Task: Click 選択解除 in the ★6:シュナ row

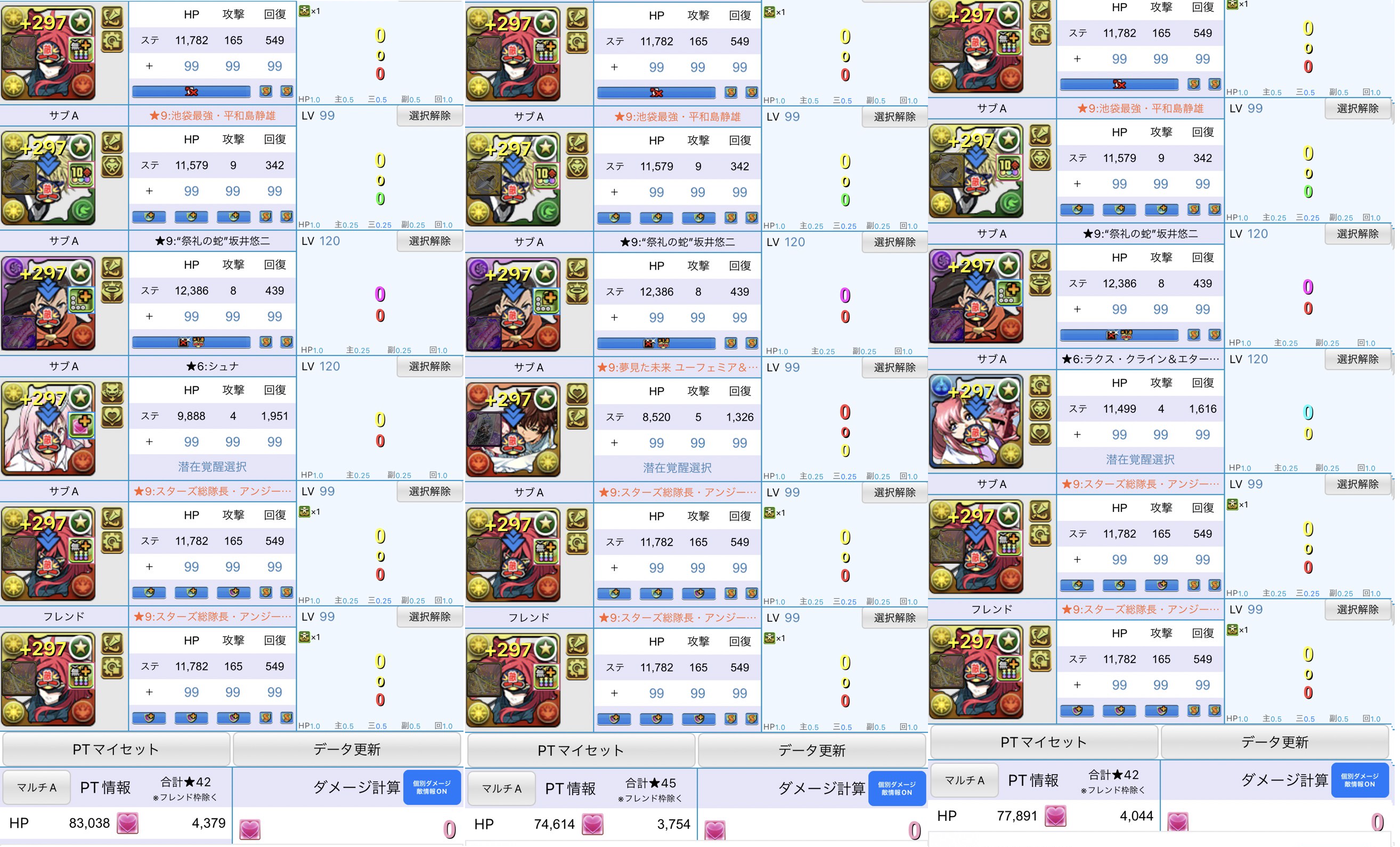Action: tap(429, 367)
